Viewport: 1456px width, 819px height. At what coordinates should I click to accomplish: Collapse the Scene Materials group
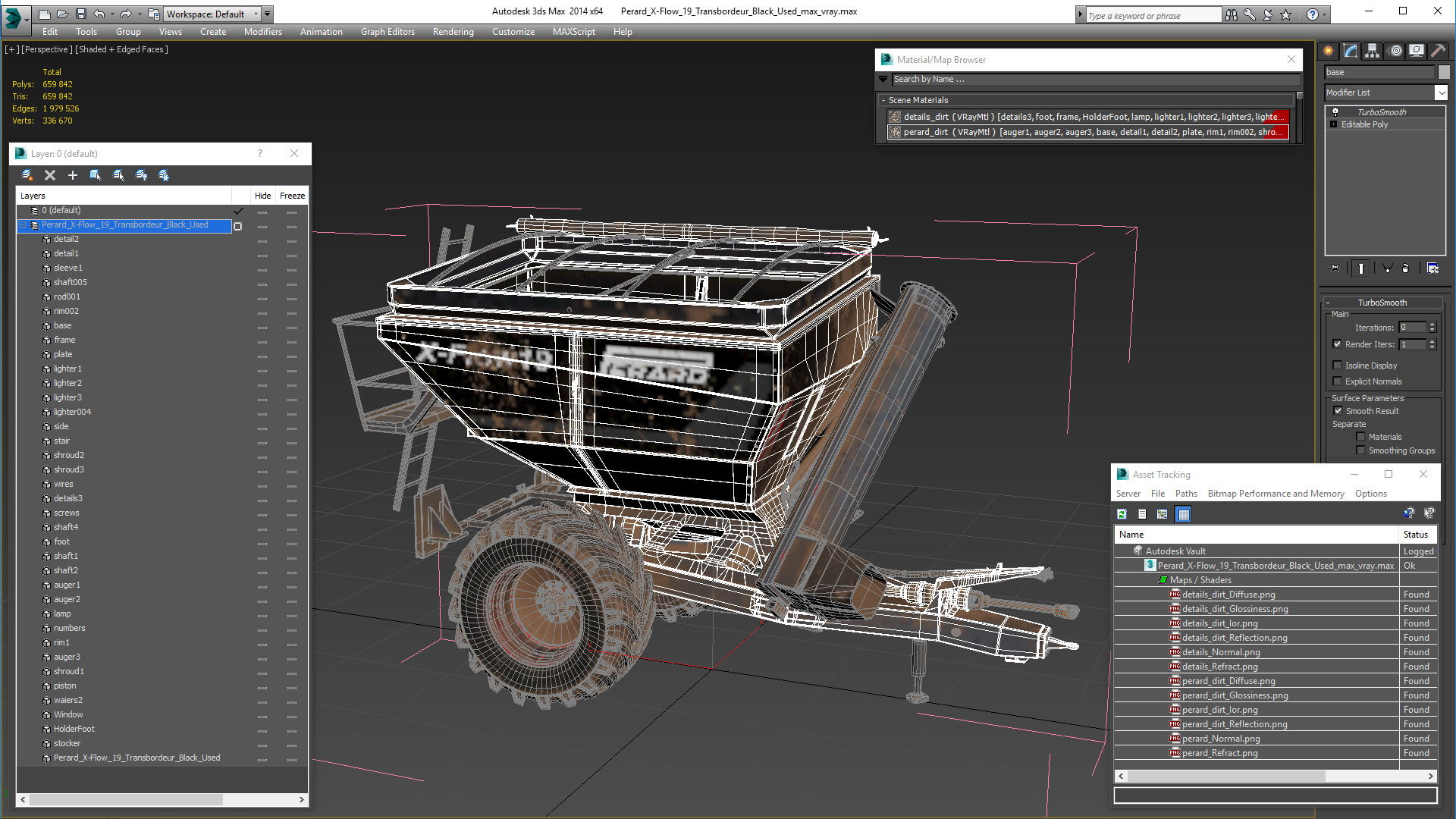(883, 100)
